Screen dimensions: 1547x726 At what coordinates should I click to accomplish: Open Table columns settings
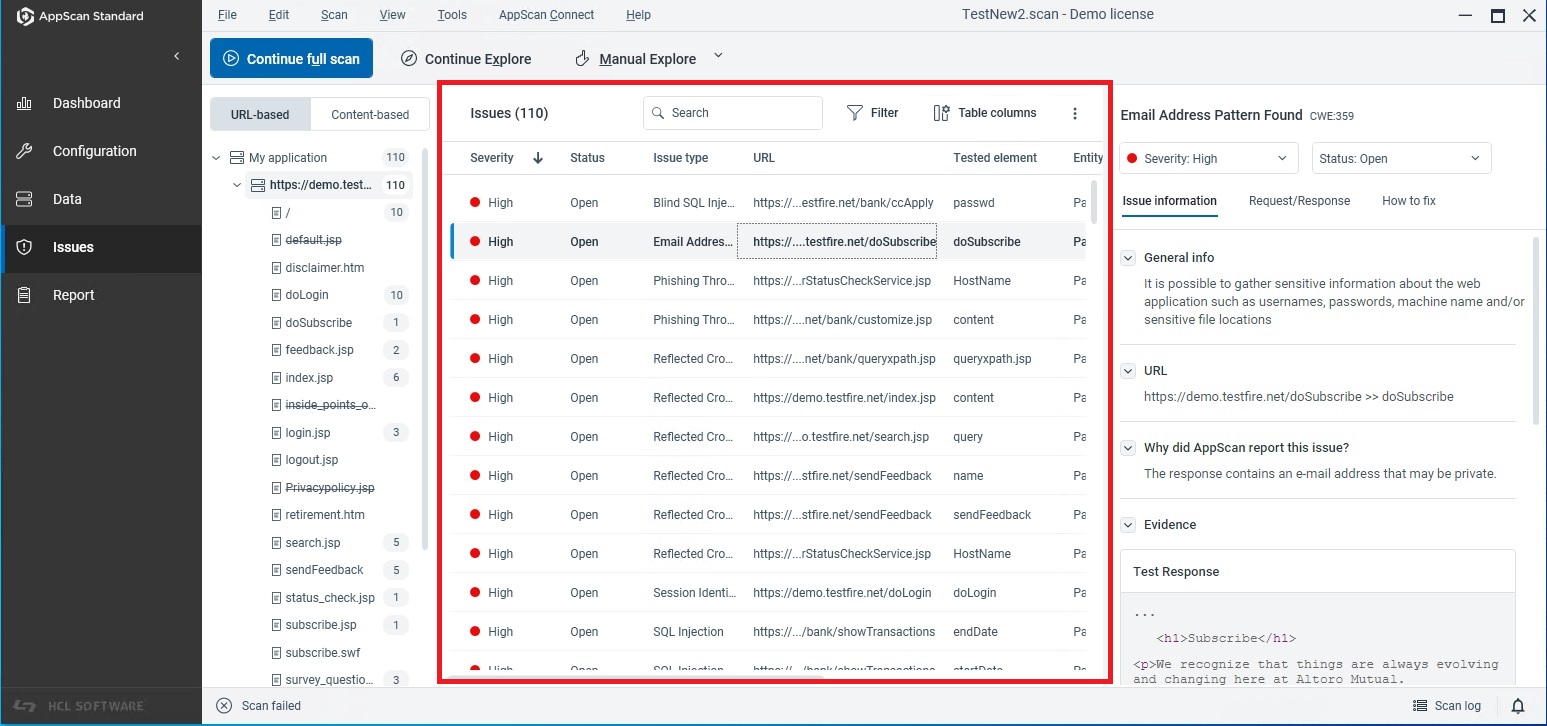pyautogui.click(x=985, y=113)
